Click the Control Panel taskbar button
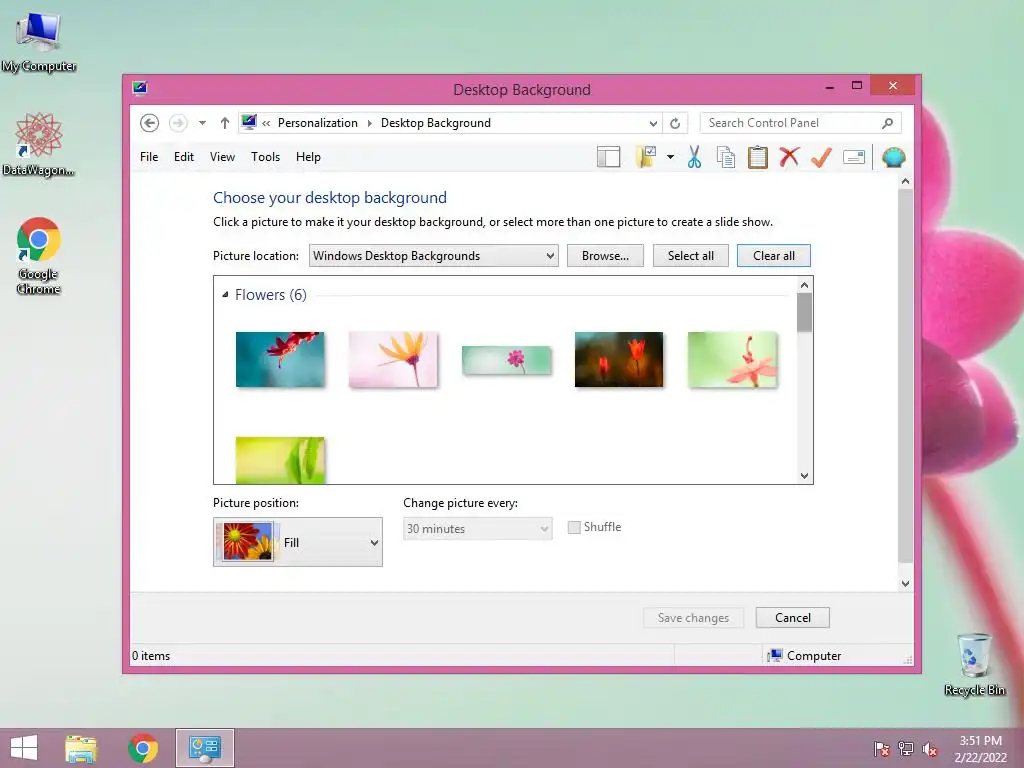The image size is (1024, 768). tap(204, 748)
